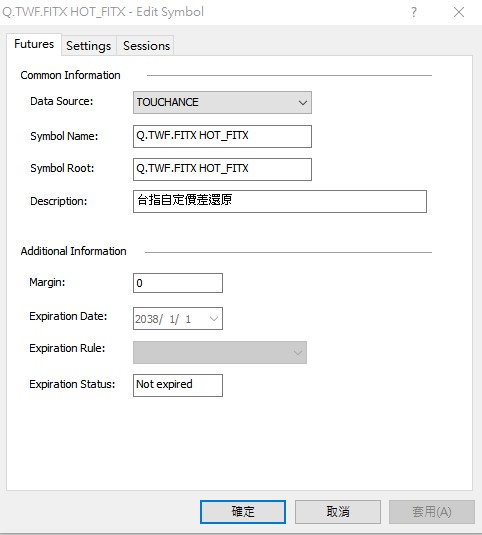The image size is (482, 535).
Task: Open the Sessions tab
Action: coord(146,45)
